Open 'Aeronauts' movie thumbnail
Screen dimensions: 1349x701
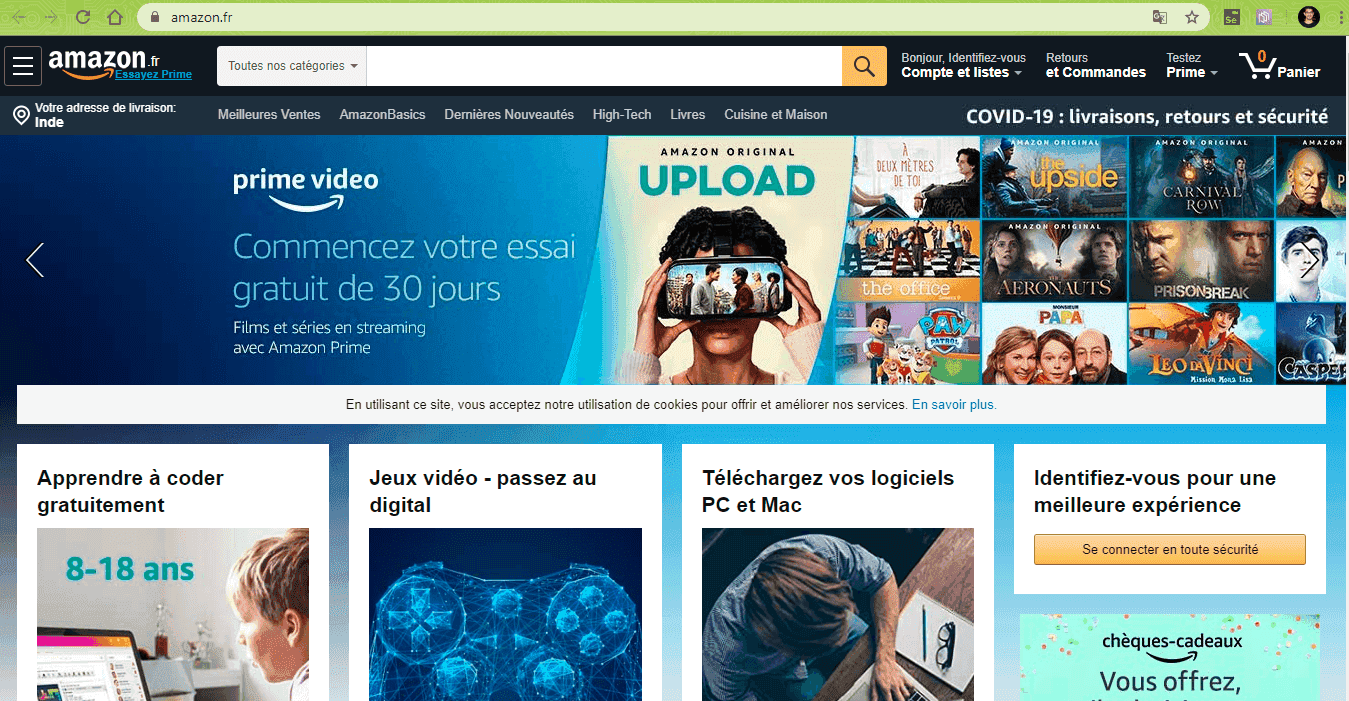(1055, 261)
